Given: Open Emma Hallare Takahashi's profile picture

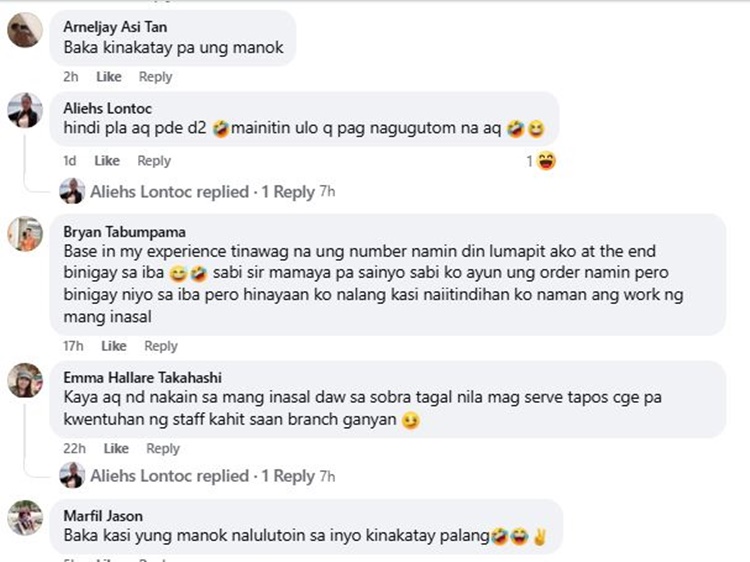Looking at the screenshot, I should point(25,380).
